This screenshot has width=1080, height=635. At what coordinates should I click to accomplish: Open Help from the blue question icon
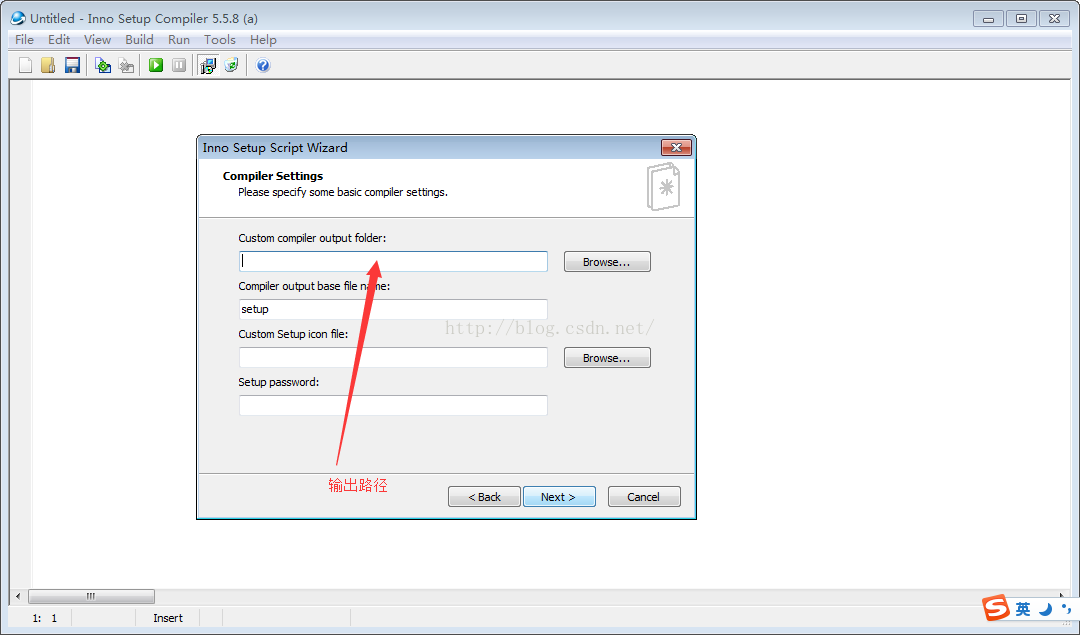click(263, 65)
